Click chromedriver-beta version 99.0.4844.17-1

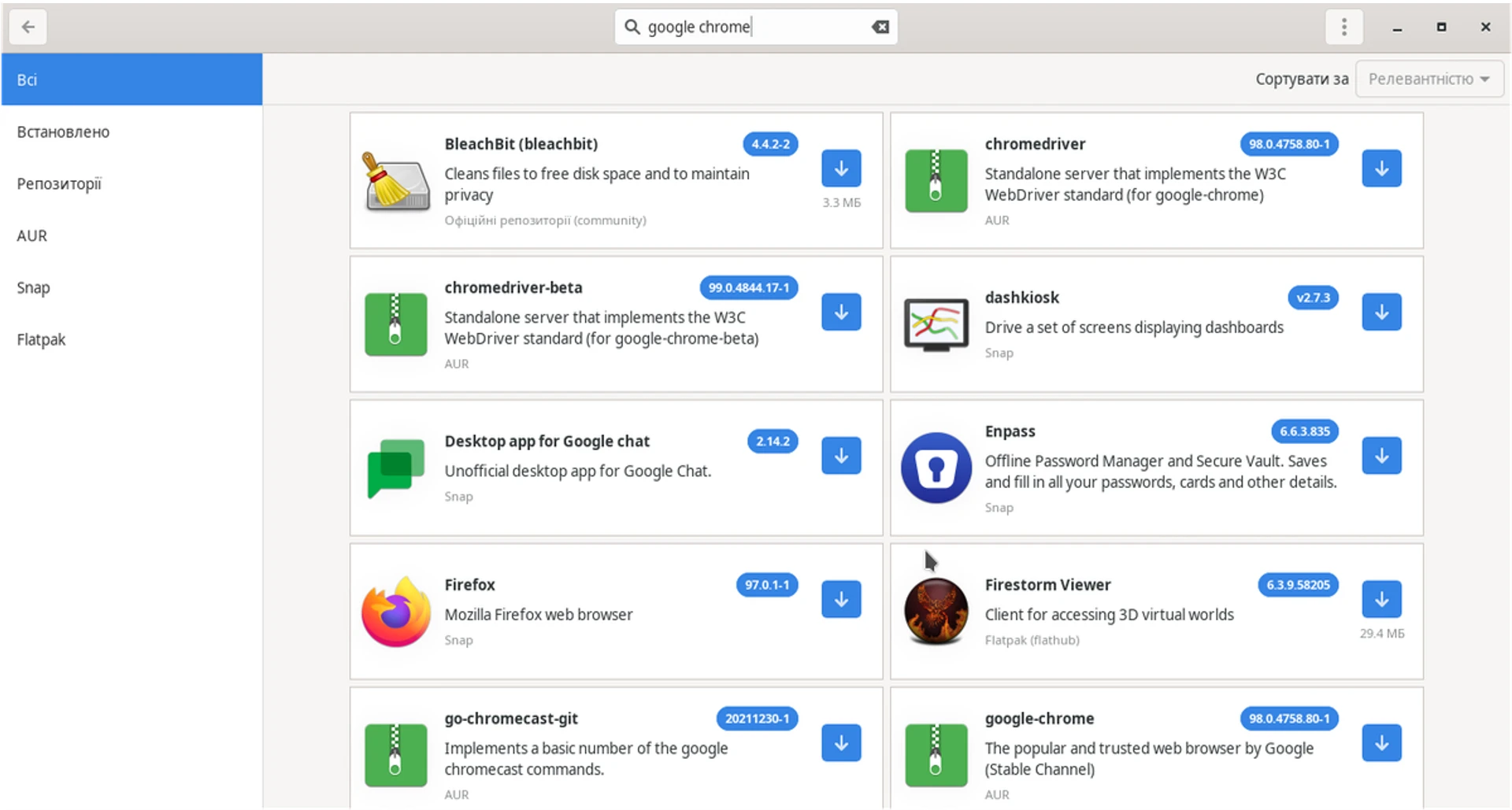click(749, 287)
